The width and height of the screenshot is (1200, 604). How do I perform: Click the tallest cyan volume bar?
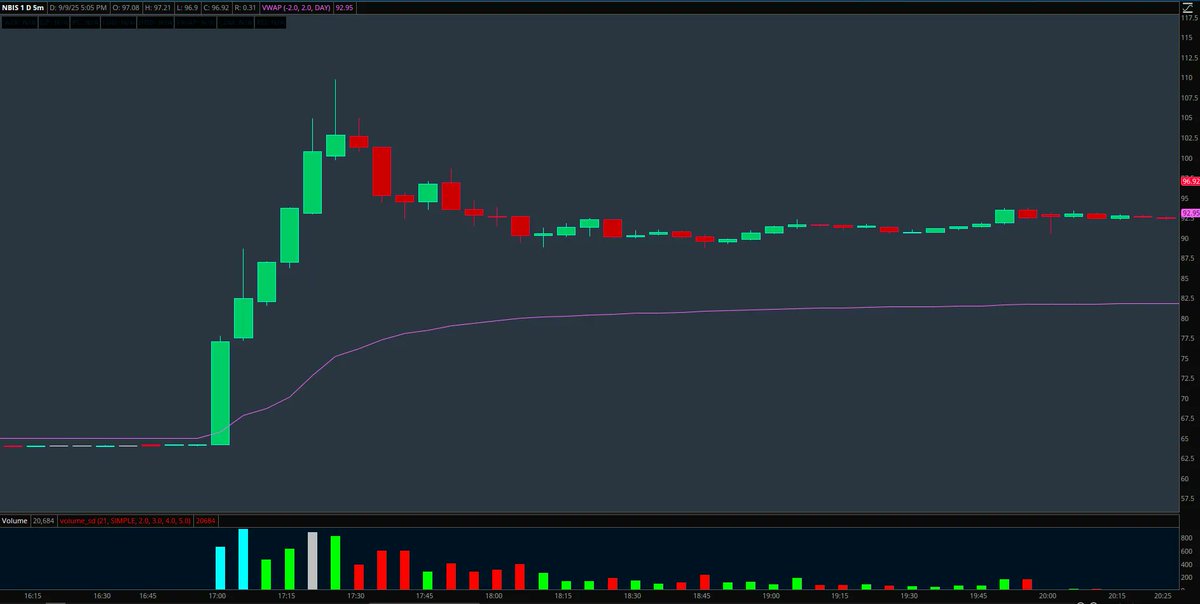[243, 559]
